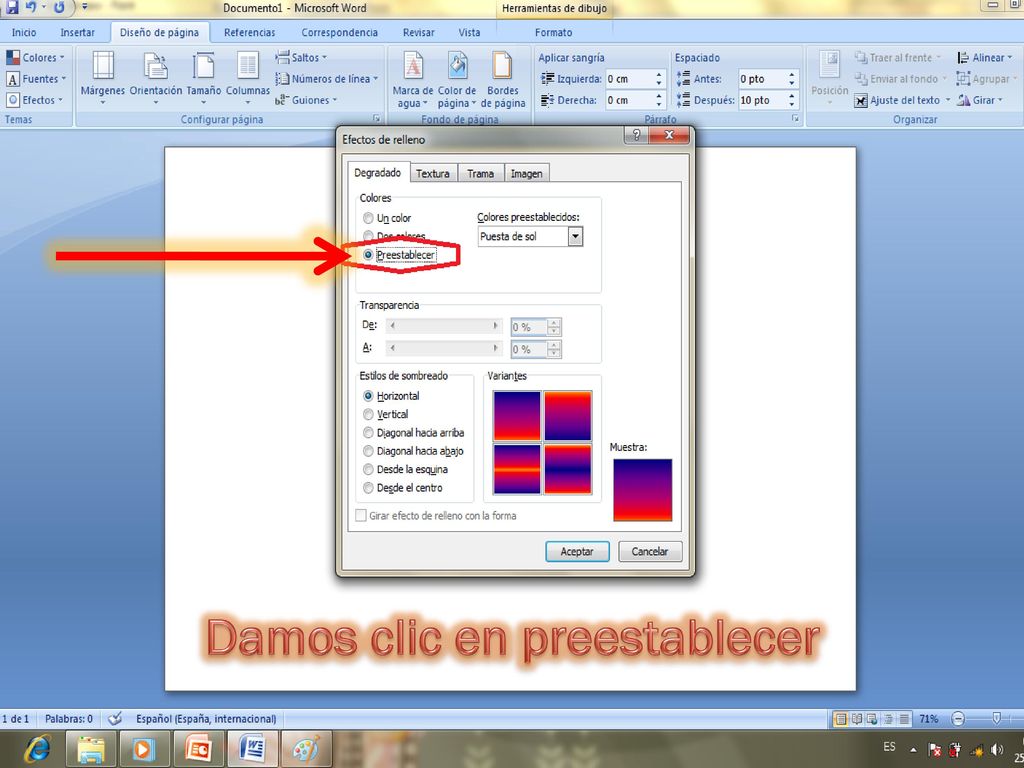Click the Undo arrow in quick access toolbar

point(31,8)
